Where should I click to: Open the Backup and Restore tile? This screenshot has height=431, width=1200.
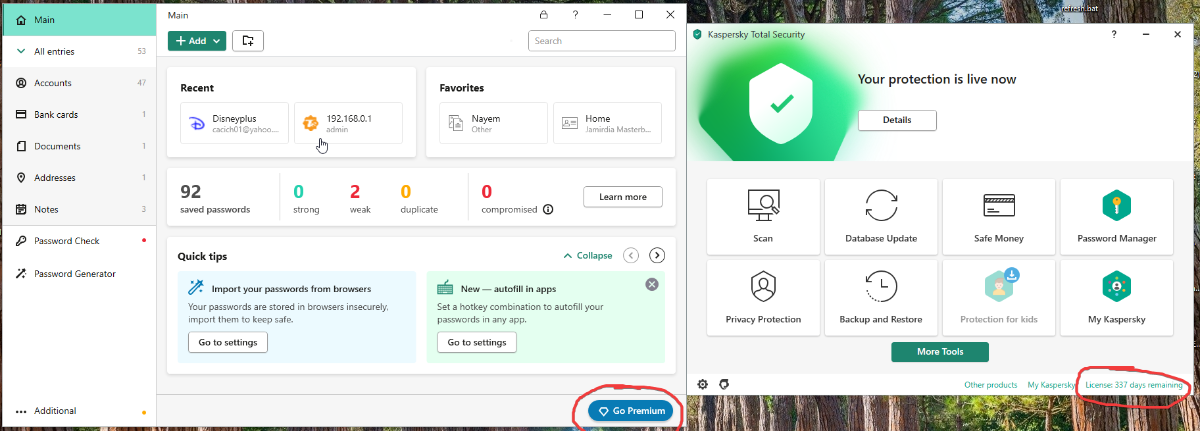coord(881,297)
